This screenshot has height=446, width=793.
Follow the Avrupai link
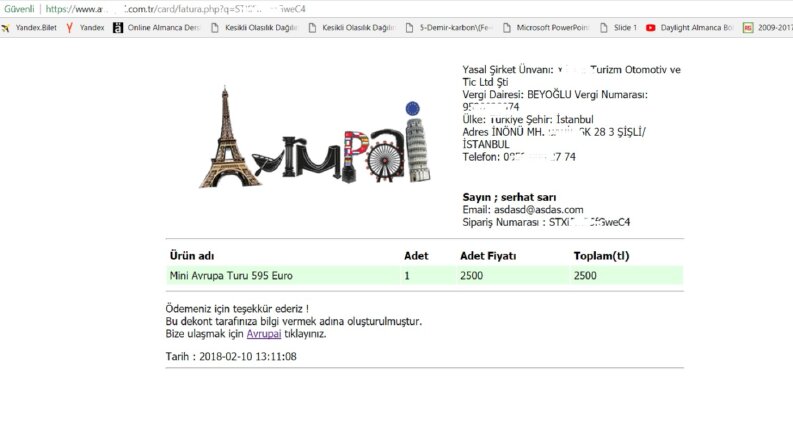(263, 334)
